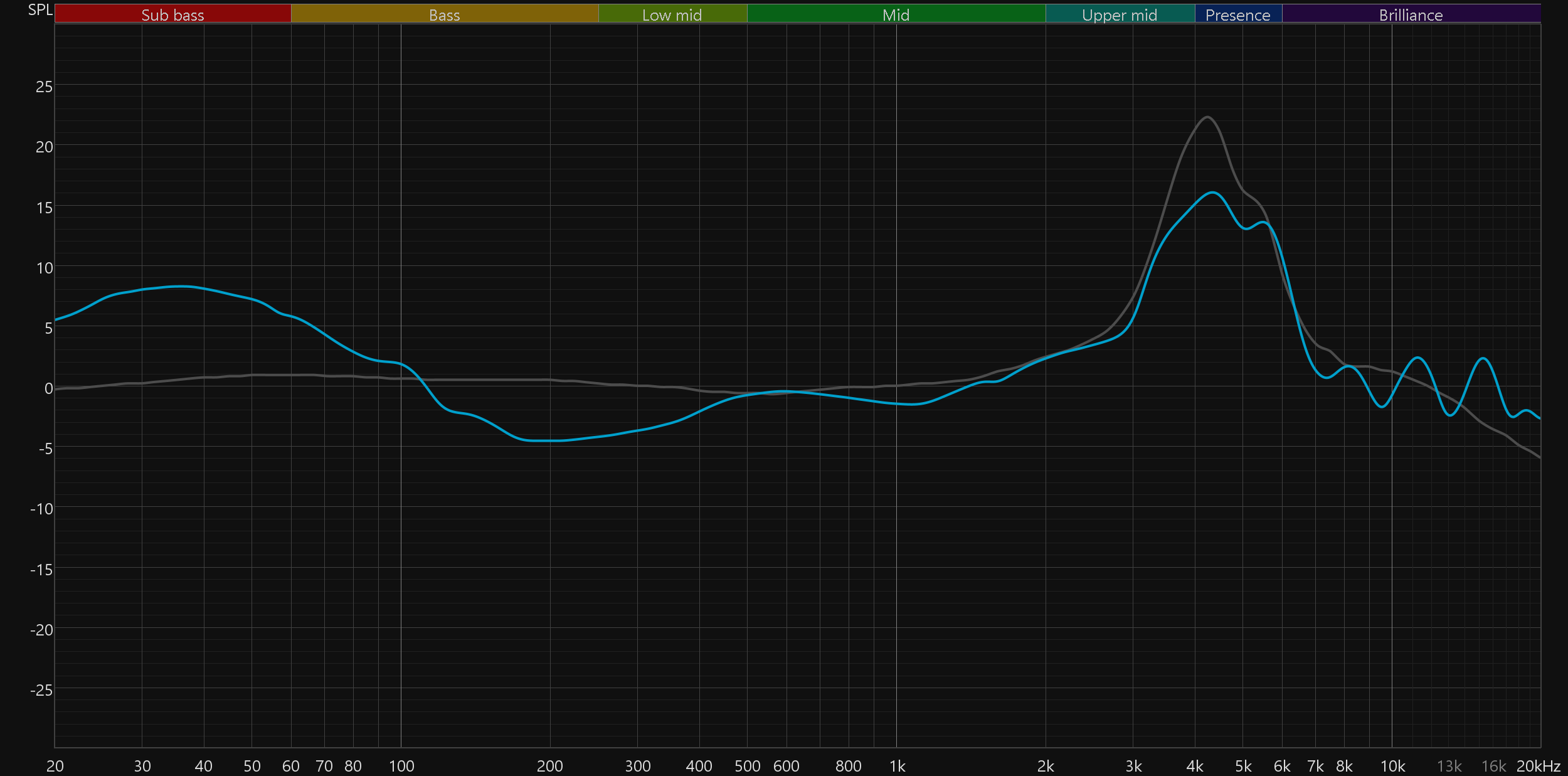The width and height of the screenshot is (1568, 776).
Task: Click the blue curve's peak near 4k
Action: (1213, 193)
